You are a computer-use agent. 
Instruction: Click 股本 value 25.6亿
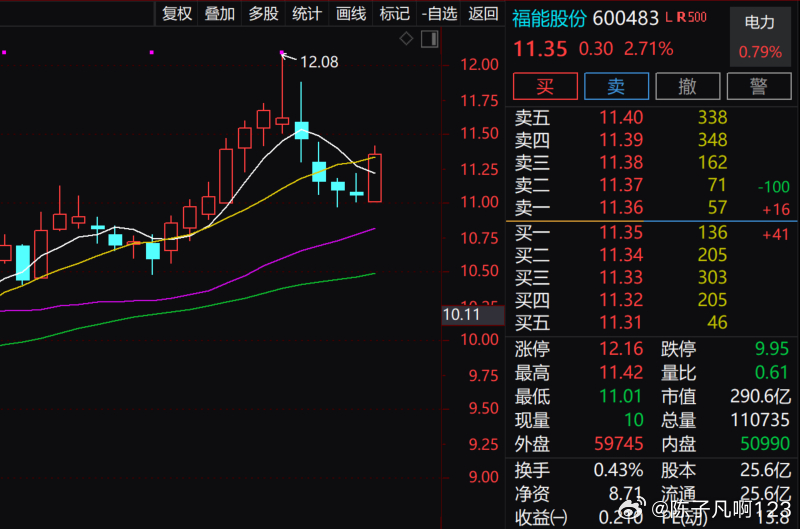(x=765, y=470)
